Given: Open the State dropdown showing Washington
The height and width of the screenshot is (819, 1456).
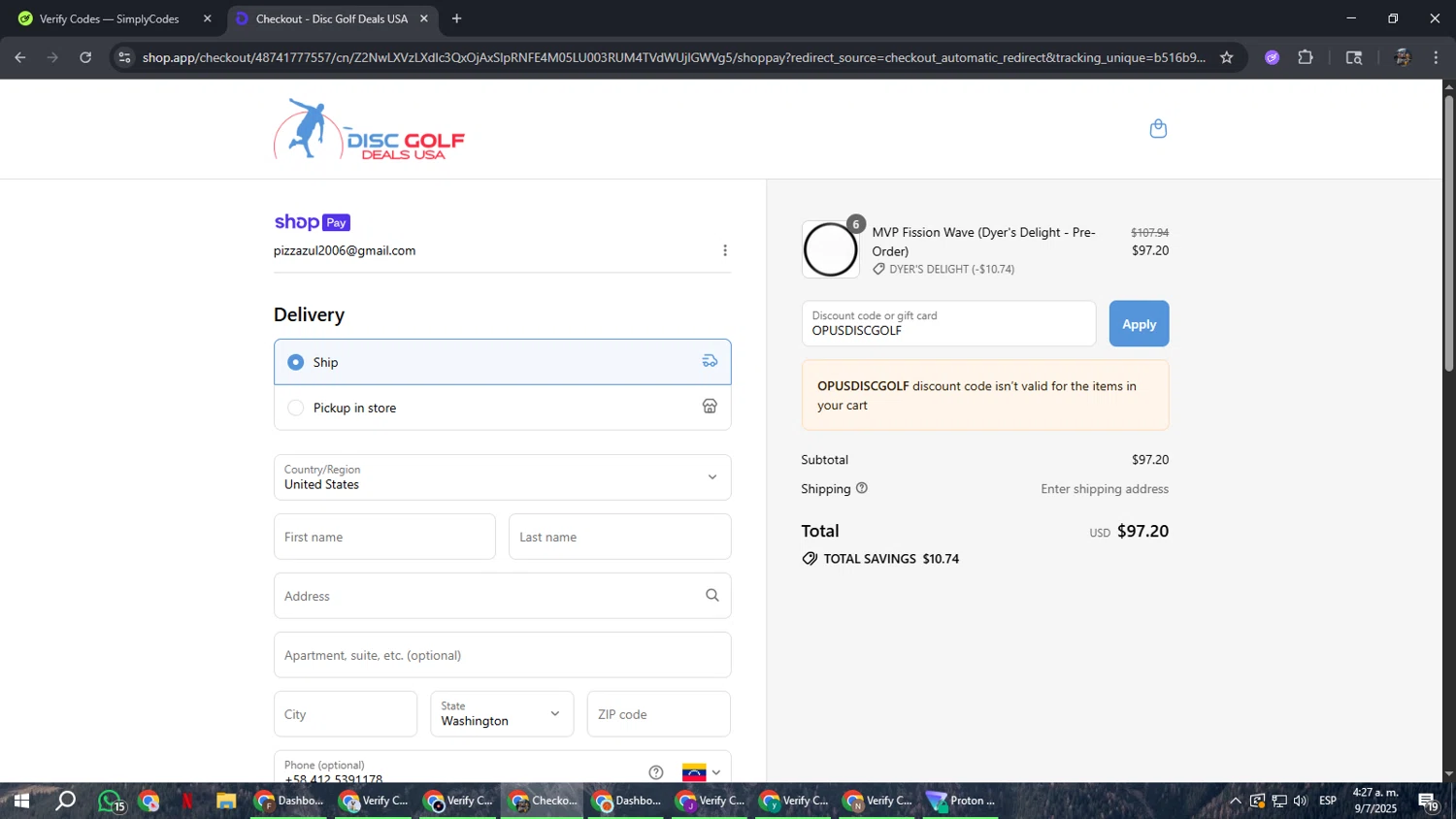Looking at the screenshot, I should pyautogui.click(x=502, y=714).
